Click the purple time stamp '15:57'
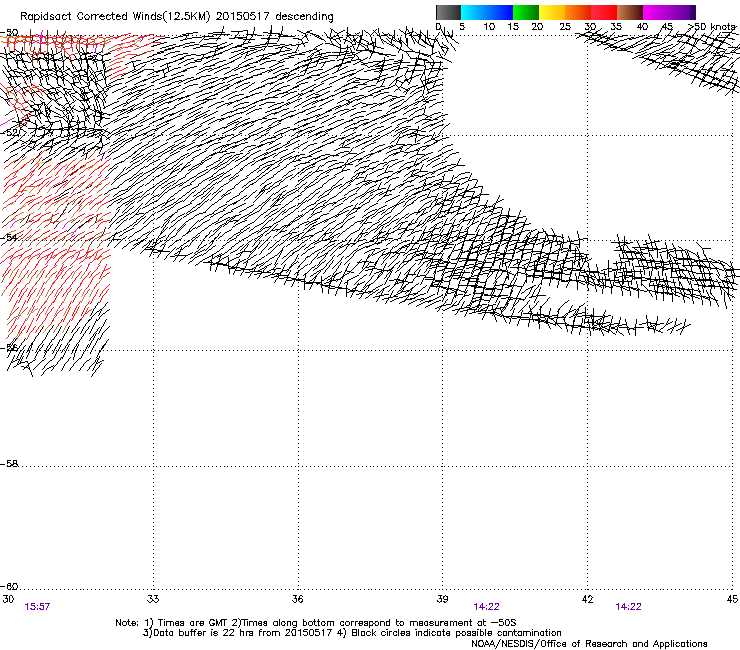The image size is (740, 650). coord(37,607)
